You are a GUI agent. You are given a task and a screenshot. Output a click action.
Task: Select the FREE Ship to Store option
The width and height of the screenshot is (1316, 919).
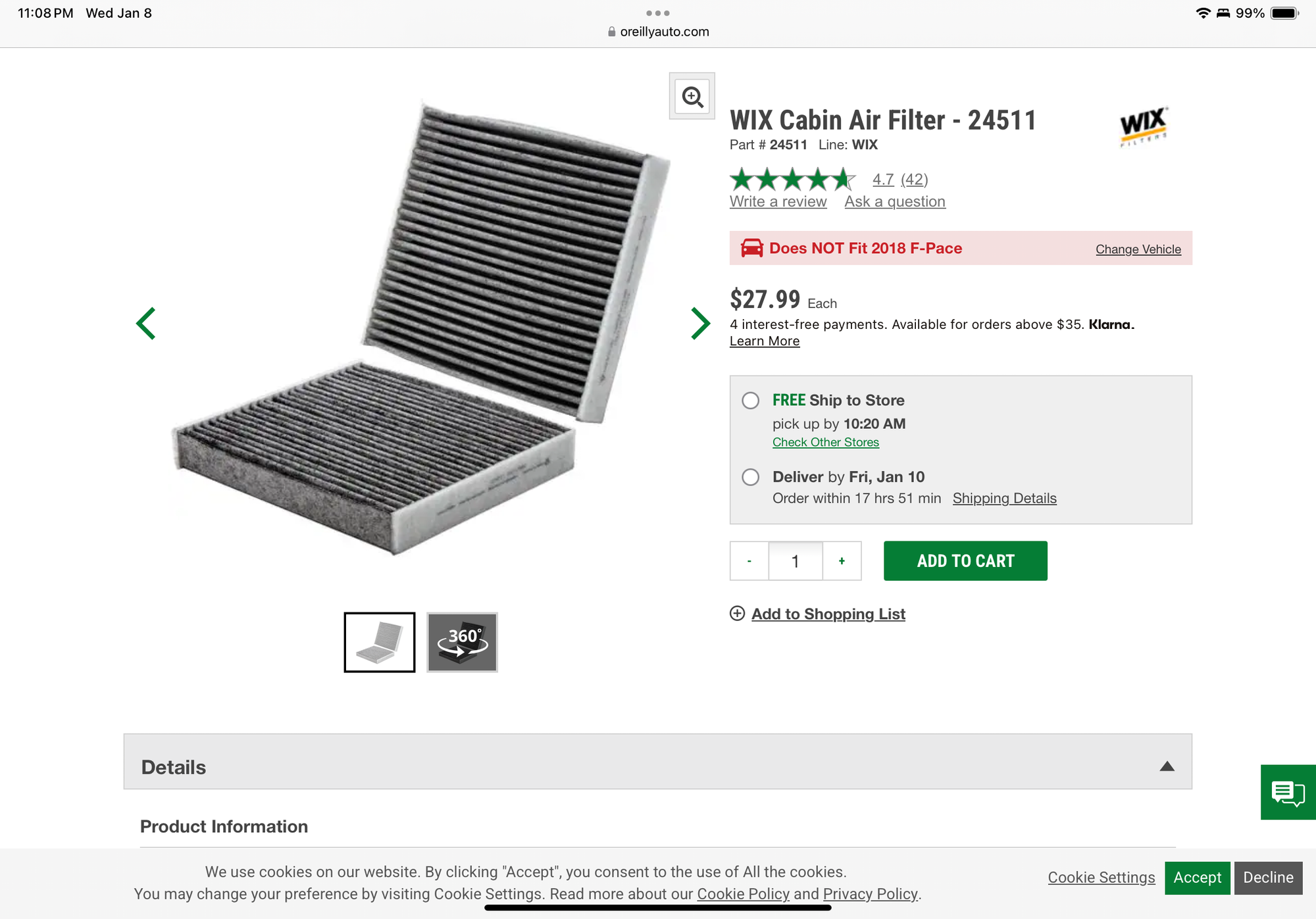tap(751, 401)
